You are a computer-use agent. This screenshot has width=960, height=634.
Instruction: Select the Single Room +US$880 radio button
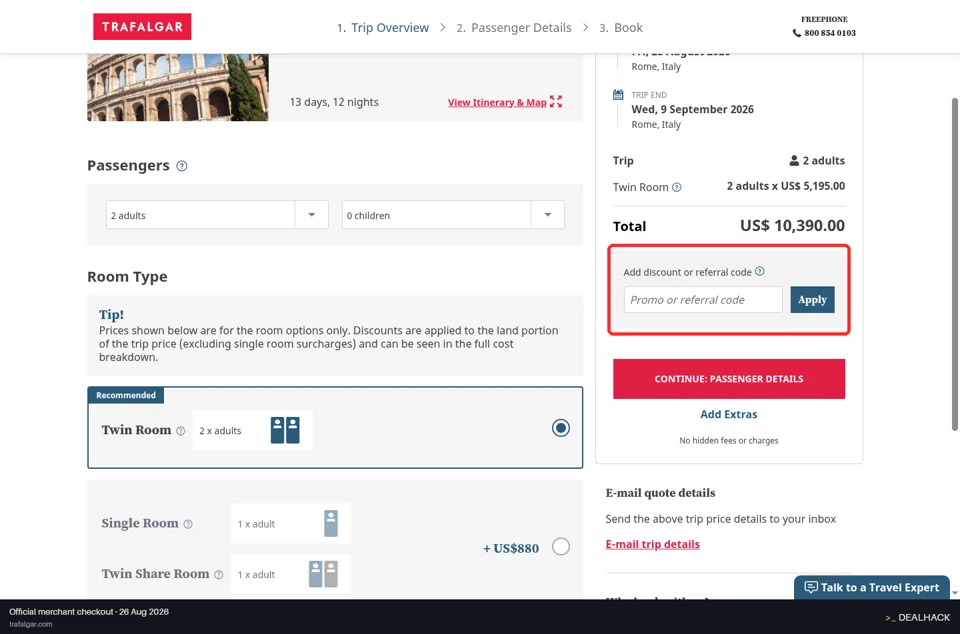561,546
